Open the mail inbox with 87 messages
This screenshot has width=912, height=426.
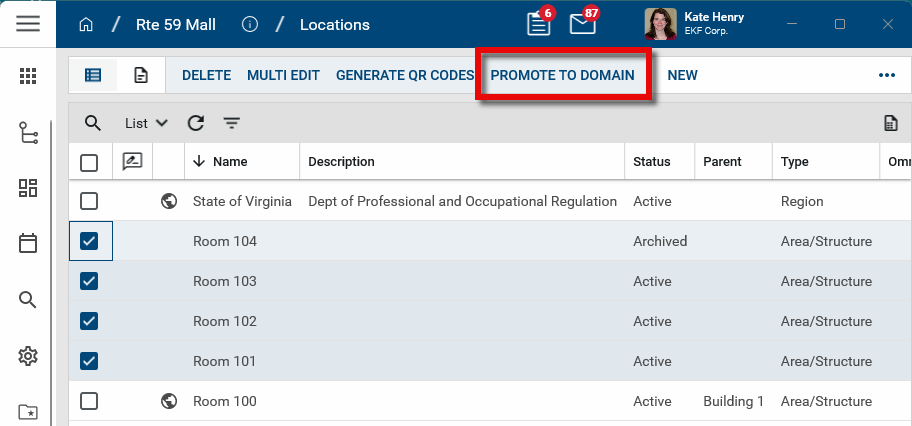click(582, 24)
